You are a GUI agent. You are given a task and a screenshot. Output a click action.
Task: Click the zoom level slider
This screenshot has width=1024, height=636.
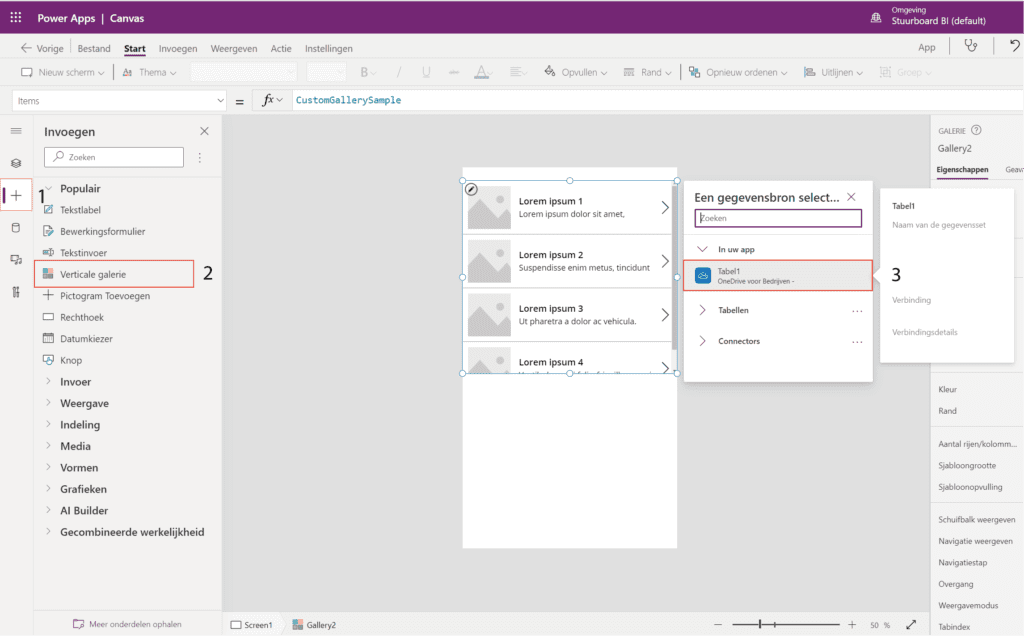pyautogui.click(x=786, y=625)
